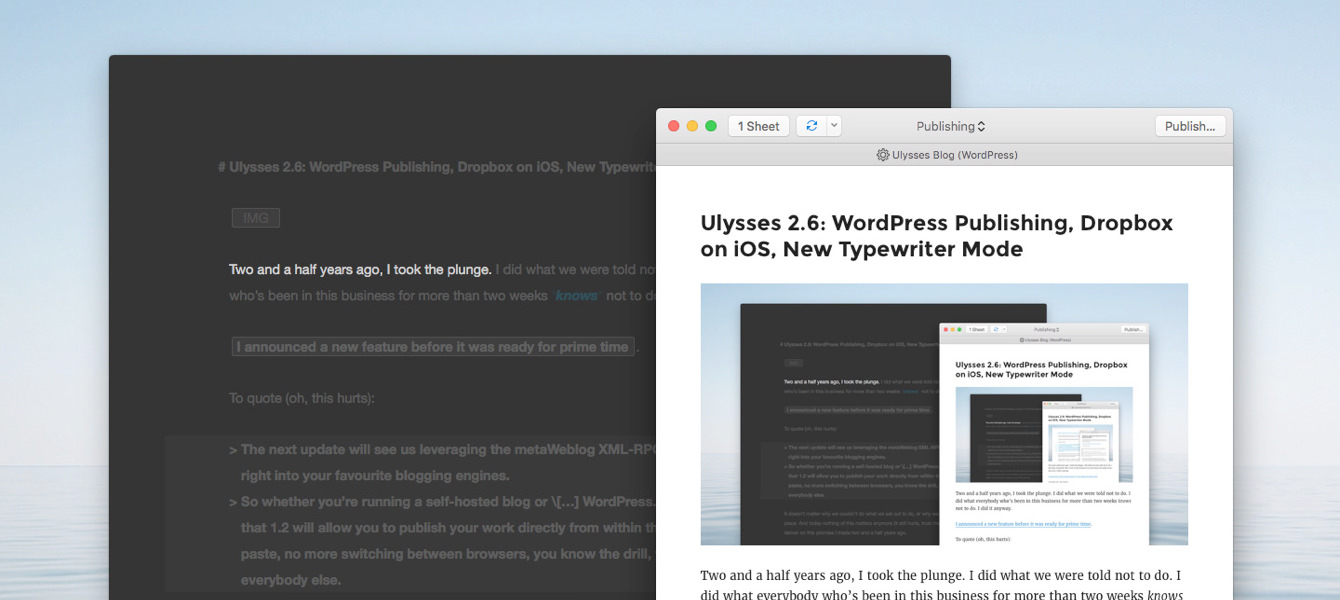The height and width of the screenshot is (600, 1340).
Task: Open the dropdown arrow beside refresh
Action: coord(834,126)
